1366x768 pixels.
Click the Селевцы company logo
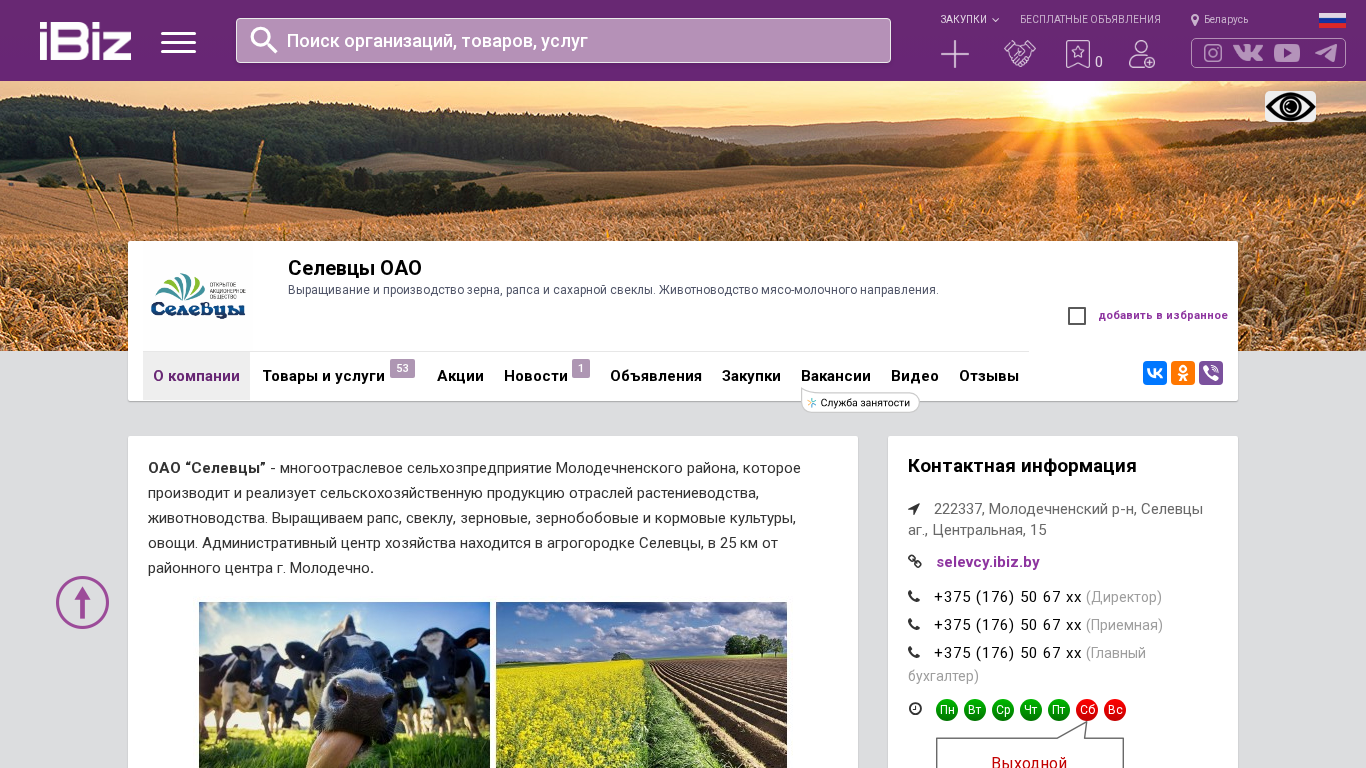197,297
